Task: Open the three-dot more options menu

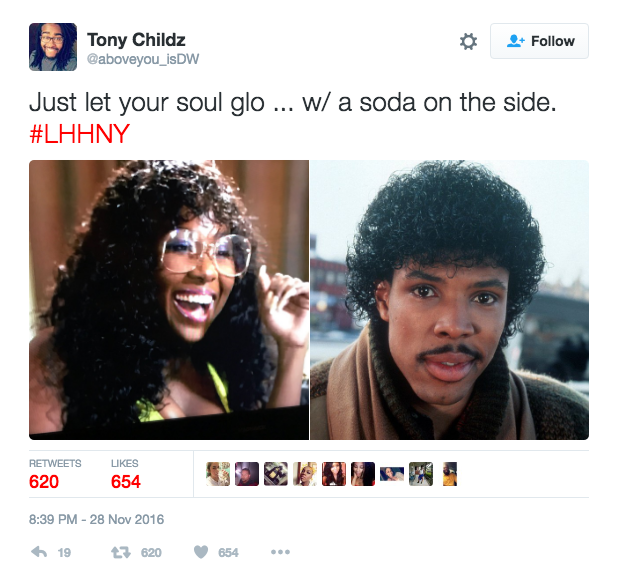Action: (x=280, y=552)
